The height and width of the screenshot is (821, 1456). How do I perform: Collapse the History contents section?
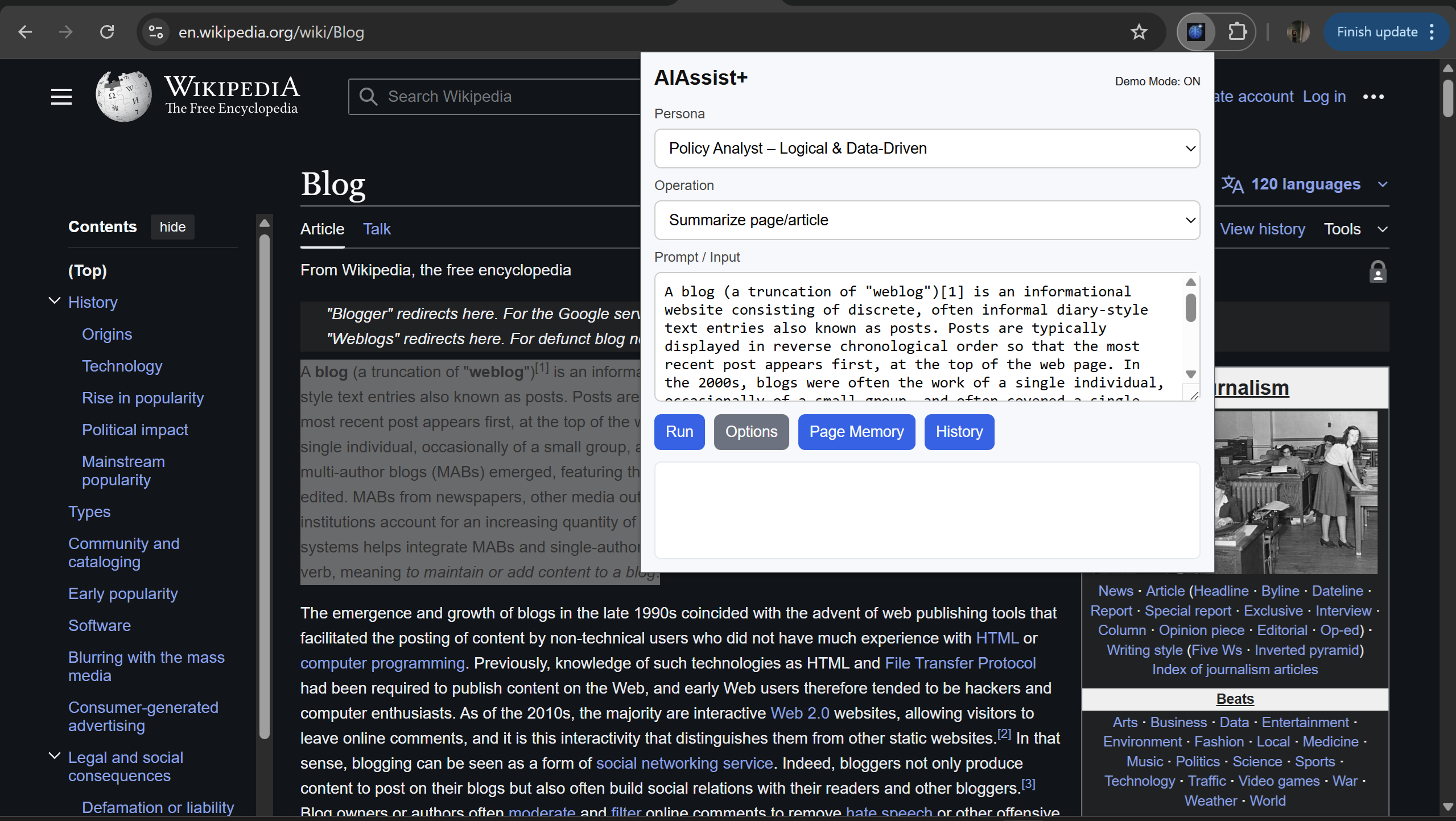[x=55, y=301]
